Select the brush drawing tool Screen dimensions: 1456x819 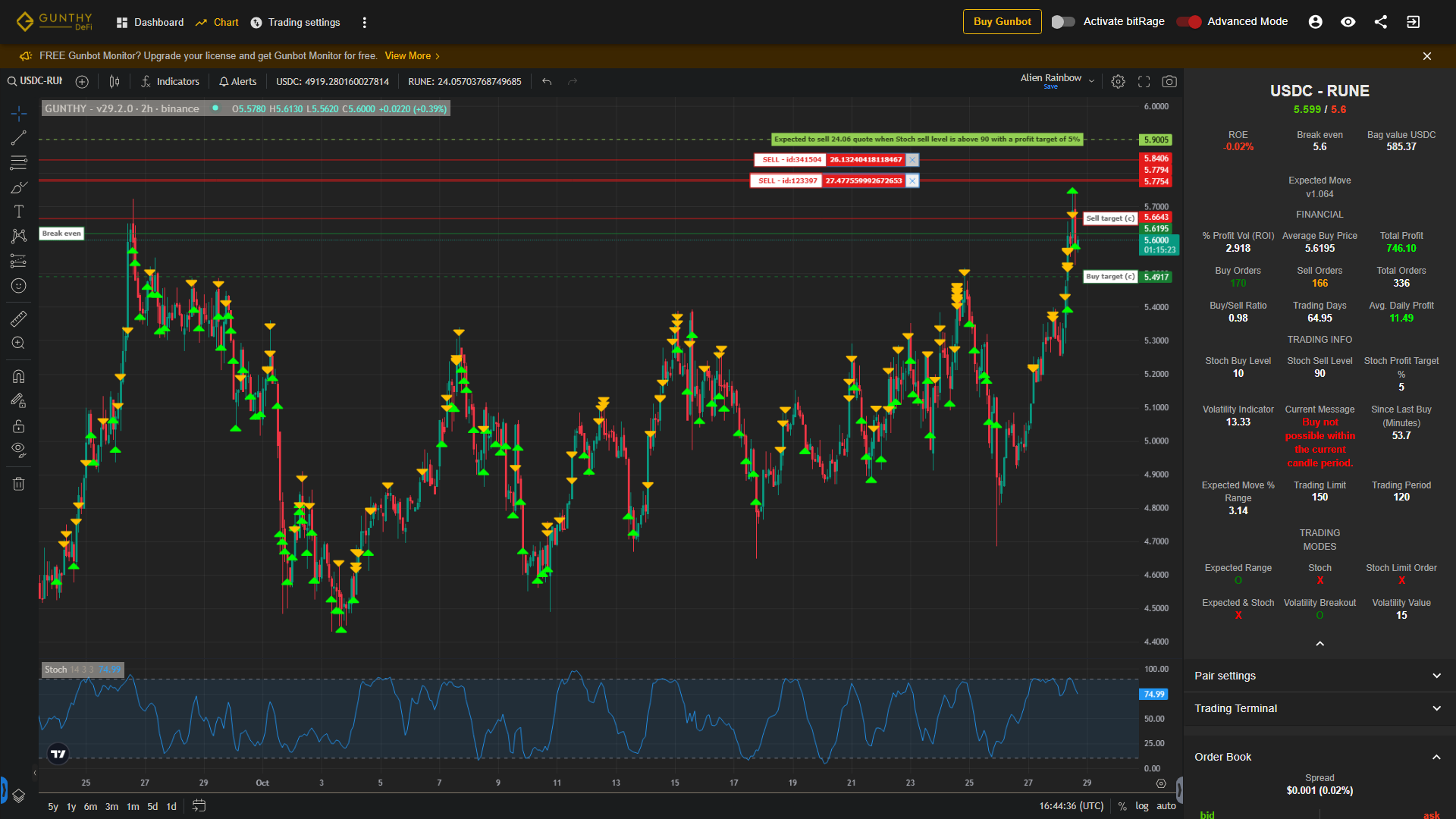coord(19,187)
